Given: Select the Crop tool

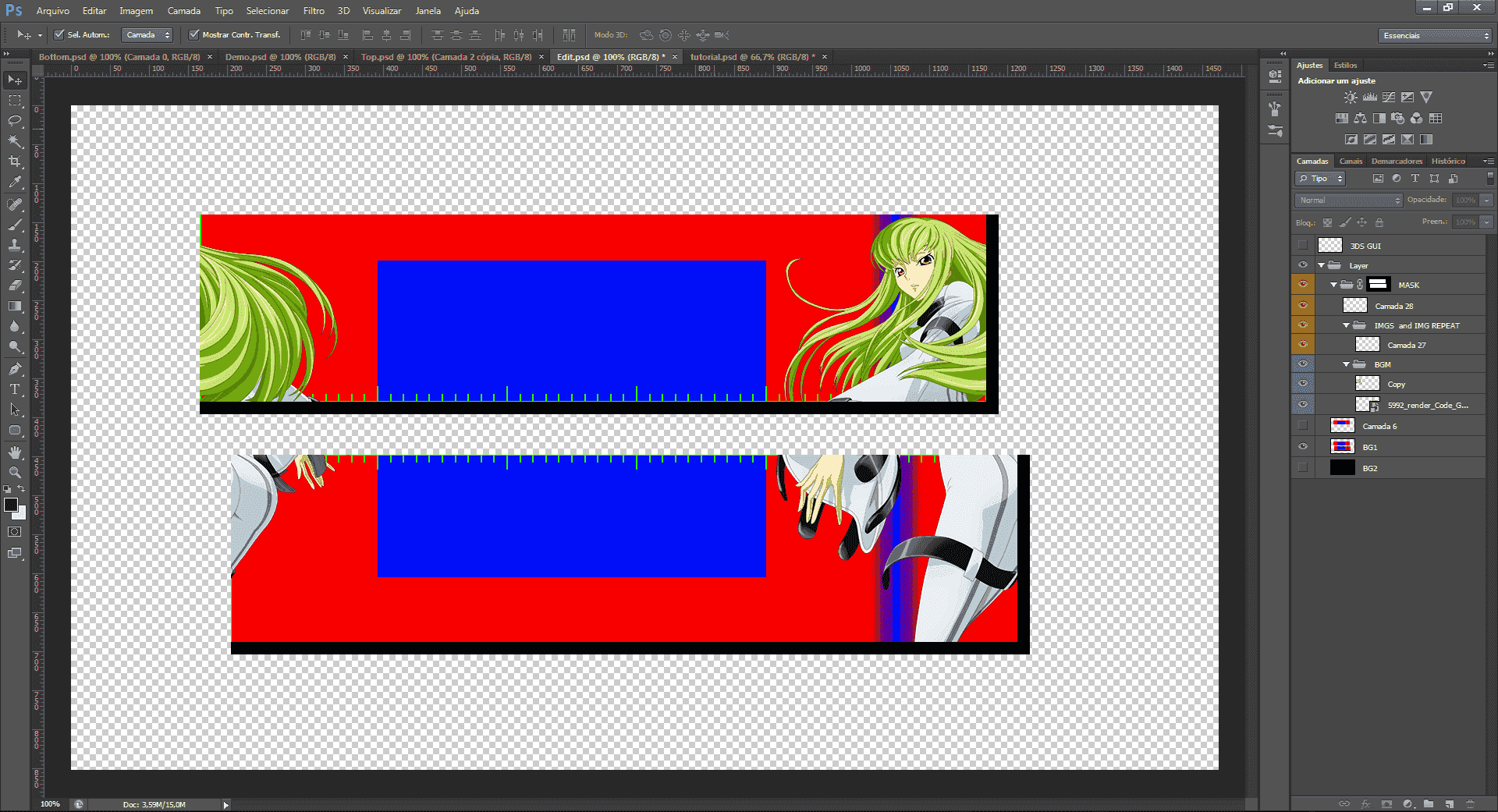Looking at the screenshot, I should [15, 161].
